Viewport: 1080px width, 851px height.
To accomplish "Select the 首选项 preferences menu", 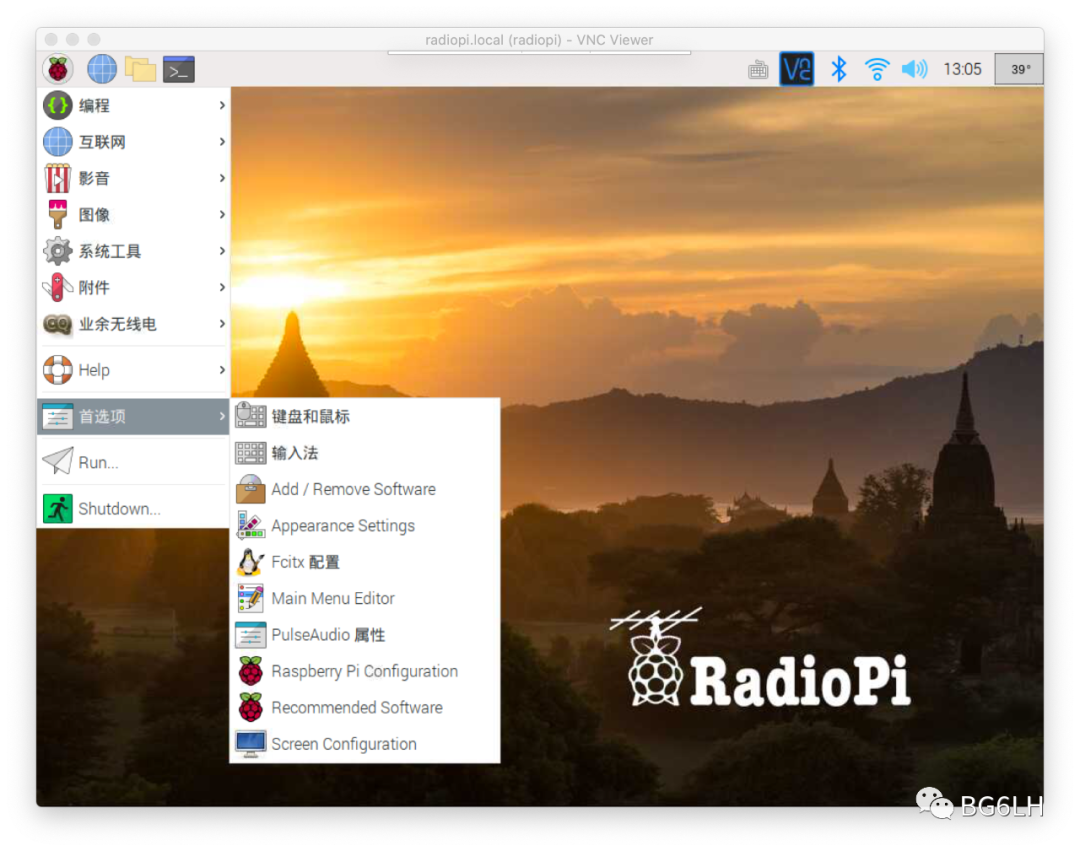I will point(134,416).
